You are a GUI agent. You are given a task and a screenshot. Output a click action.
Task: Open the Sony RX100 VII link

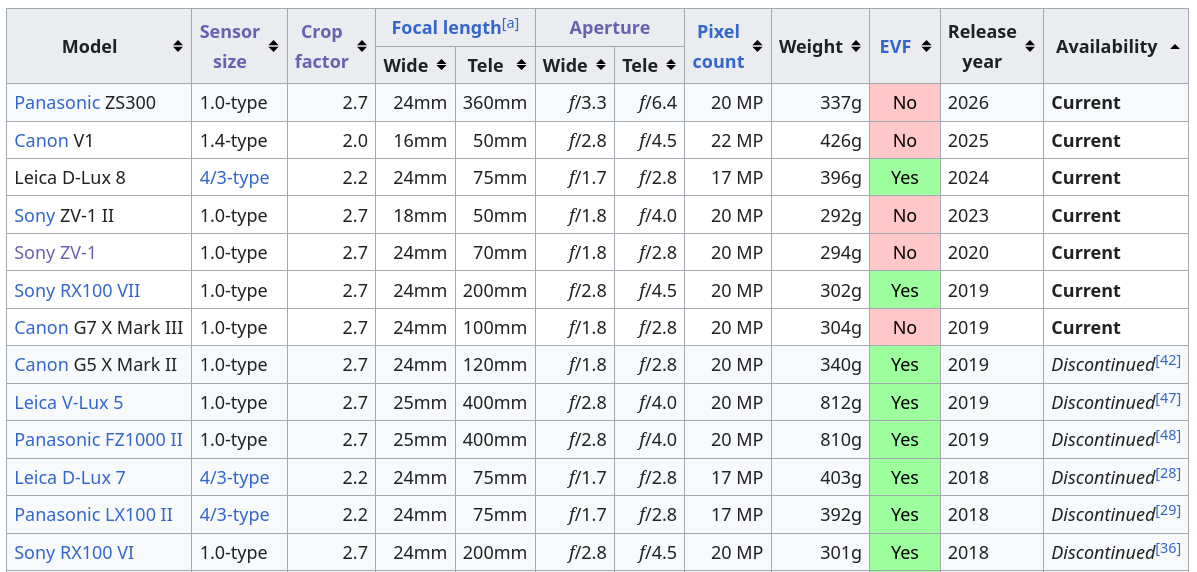tap(77, 290)
